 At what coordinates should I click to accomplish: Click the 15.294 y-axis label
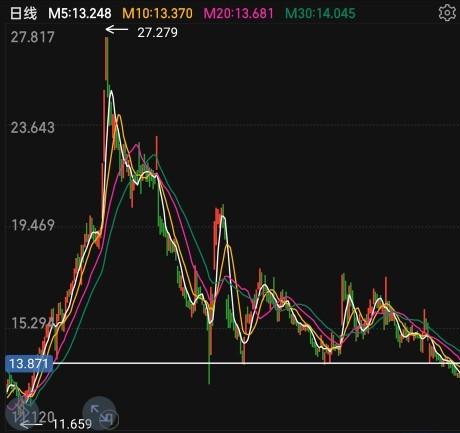tap(32, 323)
